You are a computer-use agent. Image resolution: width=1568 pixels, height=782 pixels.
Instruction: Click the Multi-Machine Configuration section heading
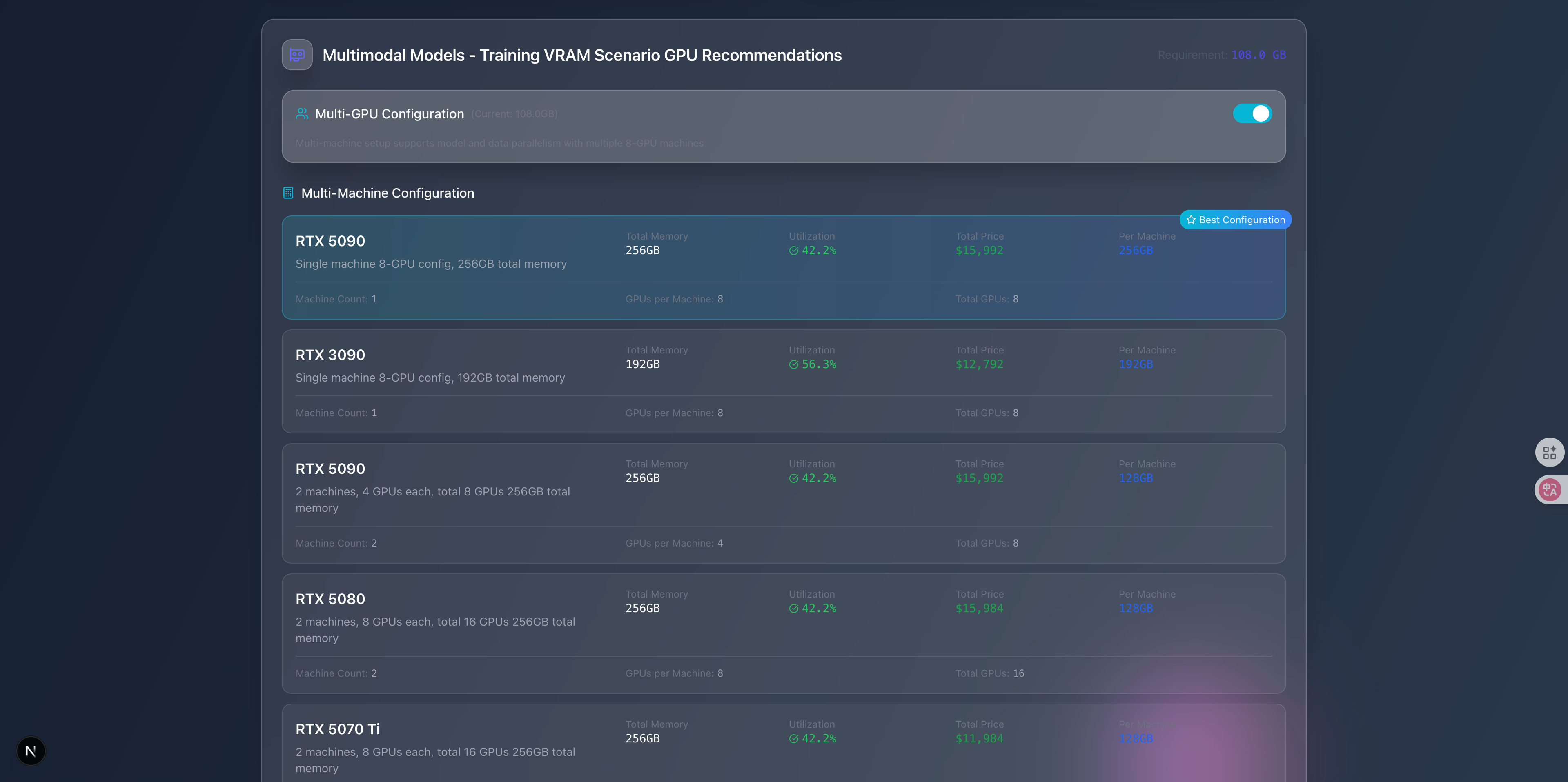(388, 193)
